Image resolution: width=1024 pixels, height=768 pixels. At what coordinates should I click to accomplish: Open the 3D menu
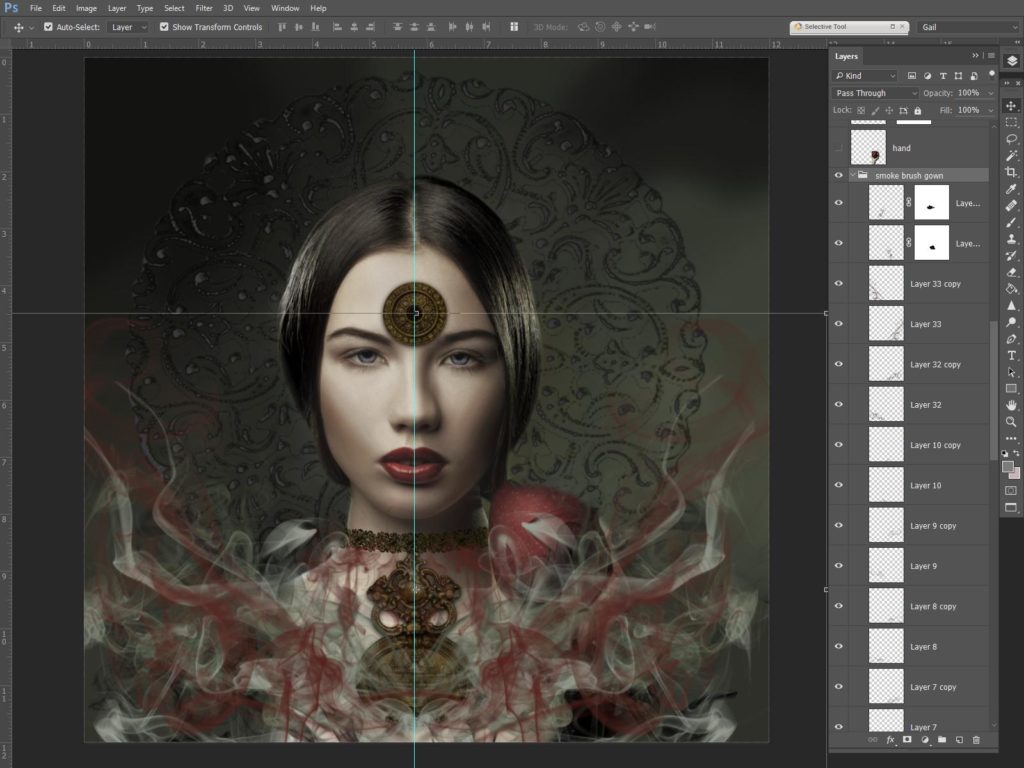click(228, 8)
